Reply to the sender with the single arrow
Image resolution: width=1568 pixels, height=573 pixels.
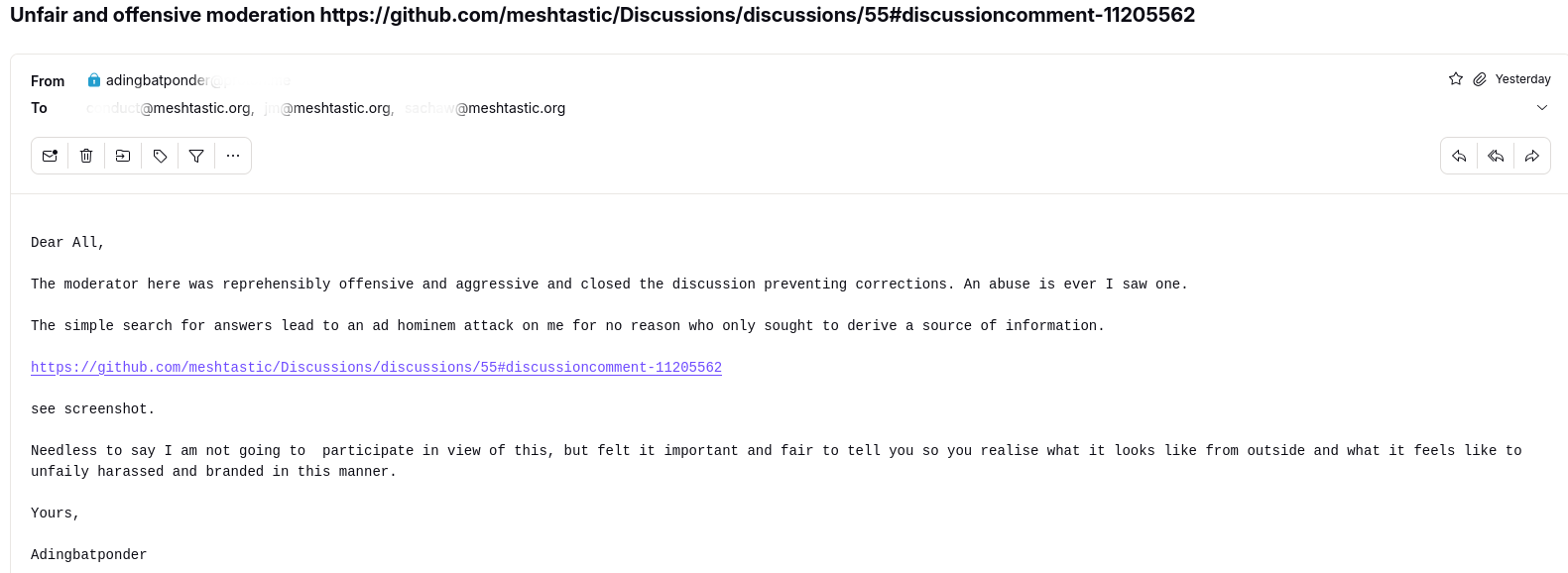click(x=1459, y=156)
